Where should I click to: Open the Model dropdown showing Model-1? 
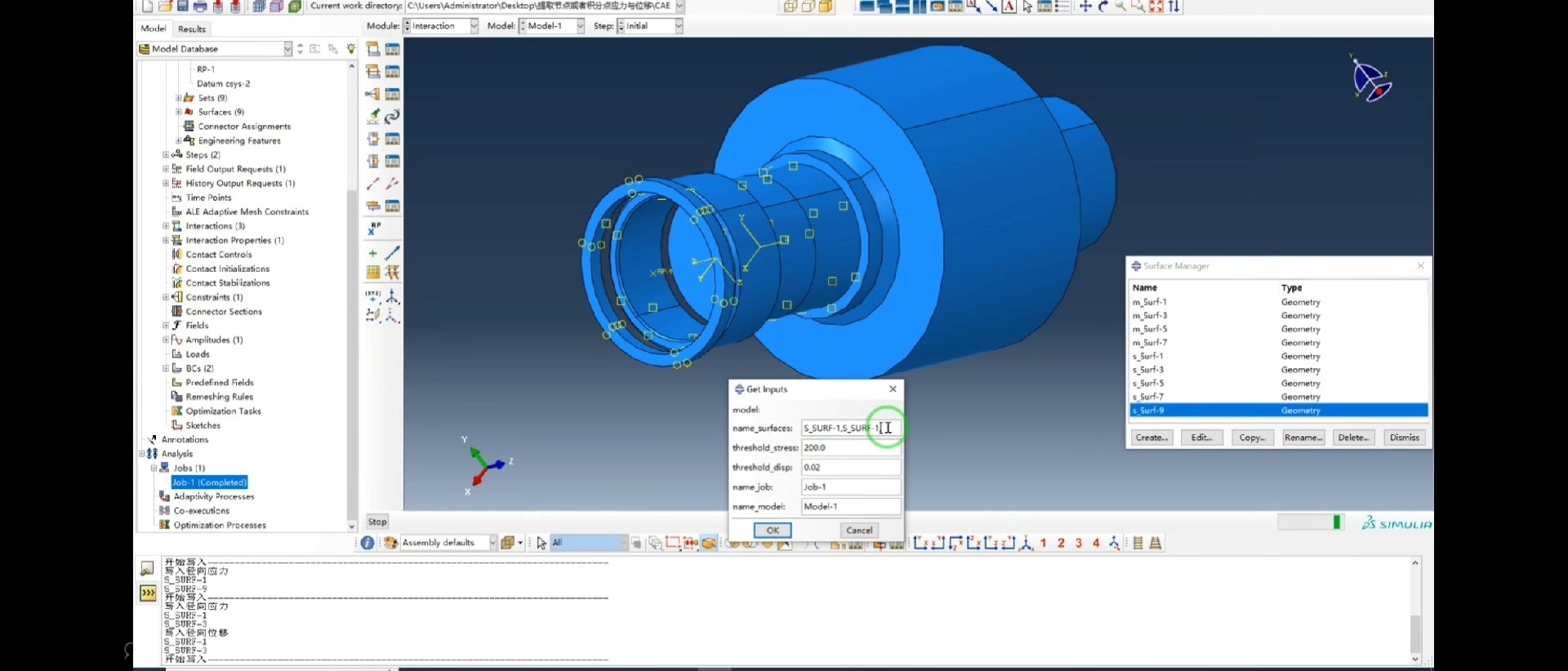coord(552,26)
